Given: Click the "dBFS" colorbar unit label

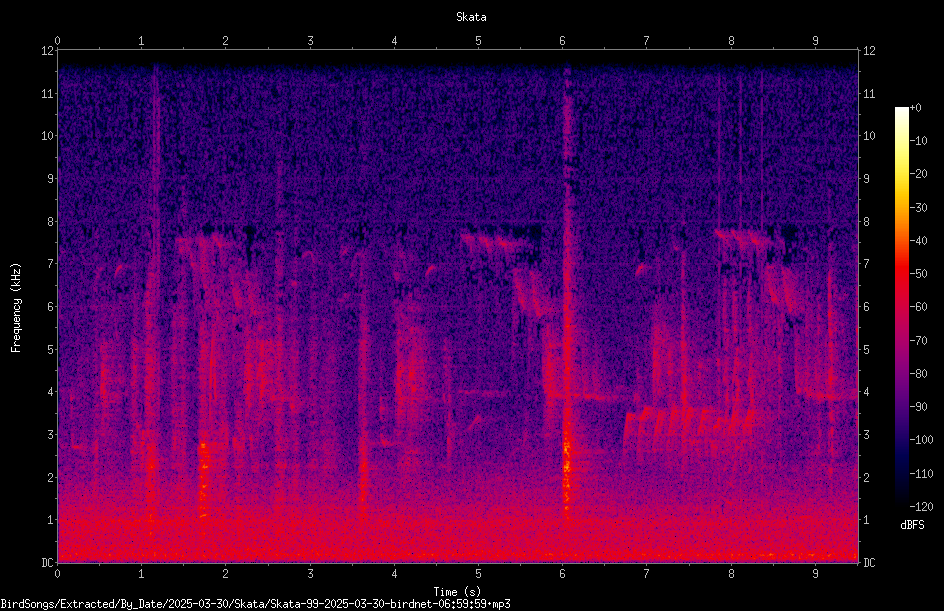Looking at the screenshot, I should click(912, 525).
